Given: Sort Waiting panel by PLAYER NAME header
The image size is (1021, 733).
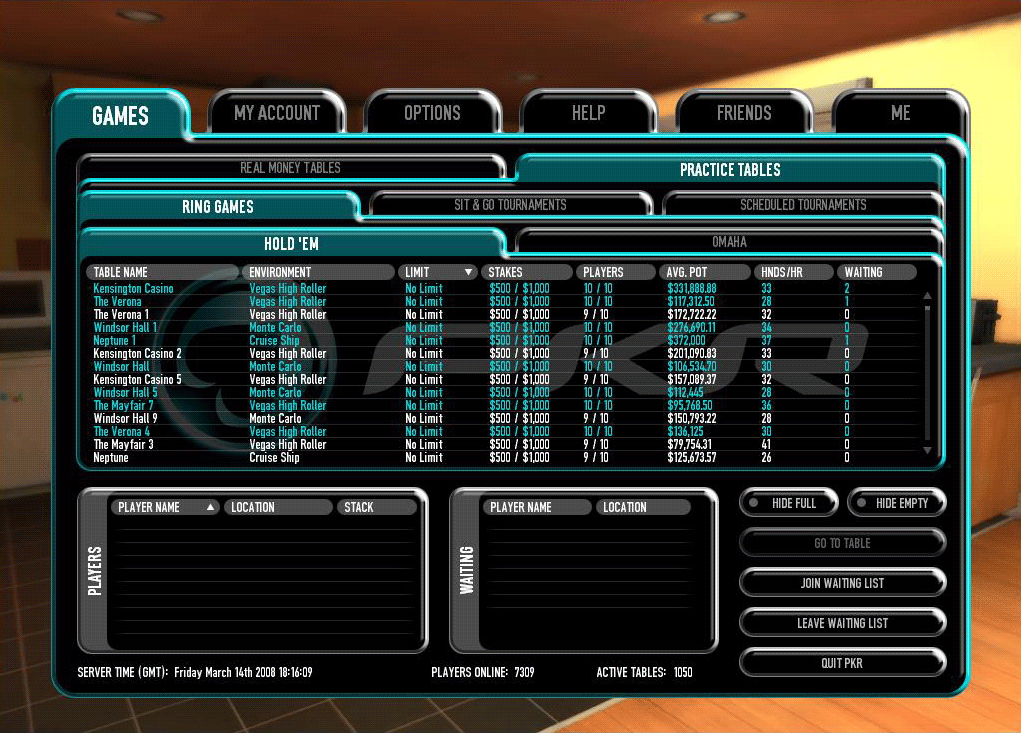Looking at the screenshot, I should tap(537, 507).
